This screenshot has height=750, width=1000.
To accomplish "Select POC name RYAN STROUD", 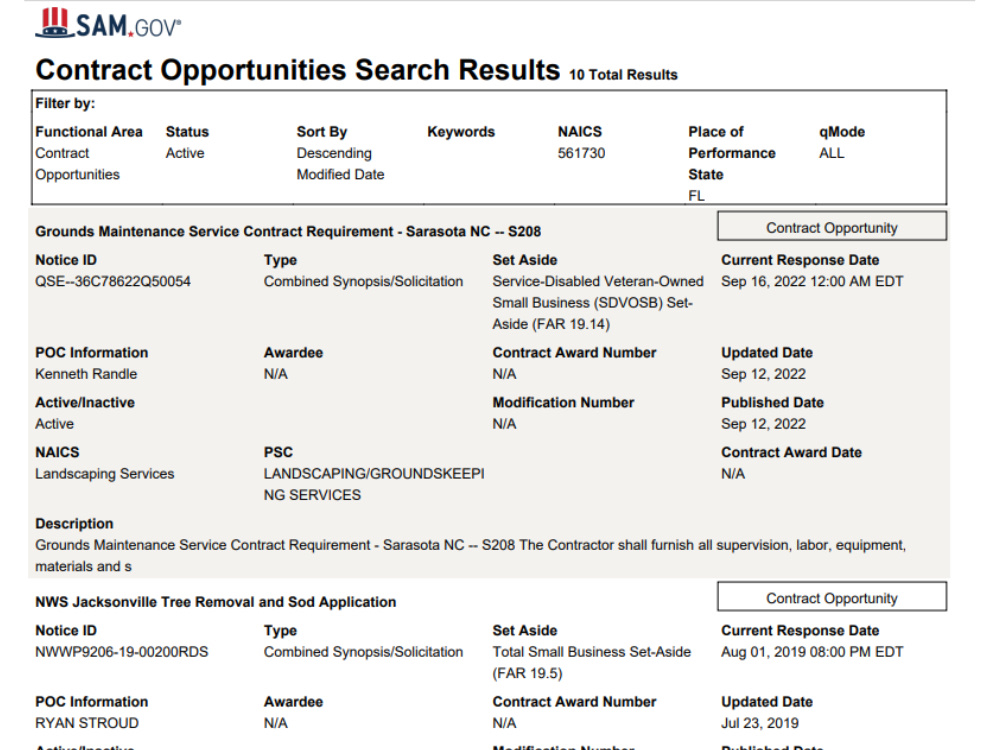I will point(87,723).
